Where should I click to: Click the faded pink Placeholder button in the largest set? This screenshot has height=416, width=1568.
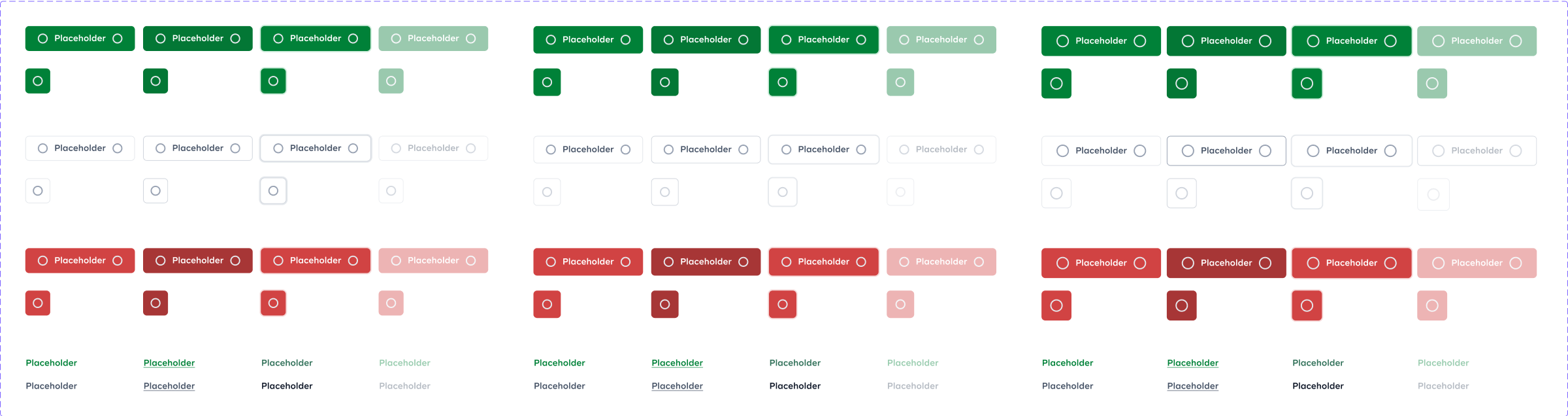coord(1477,263)
